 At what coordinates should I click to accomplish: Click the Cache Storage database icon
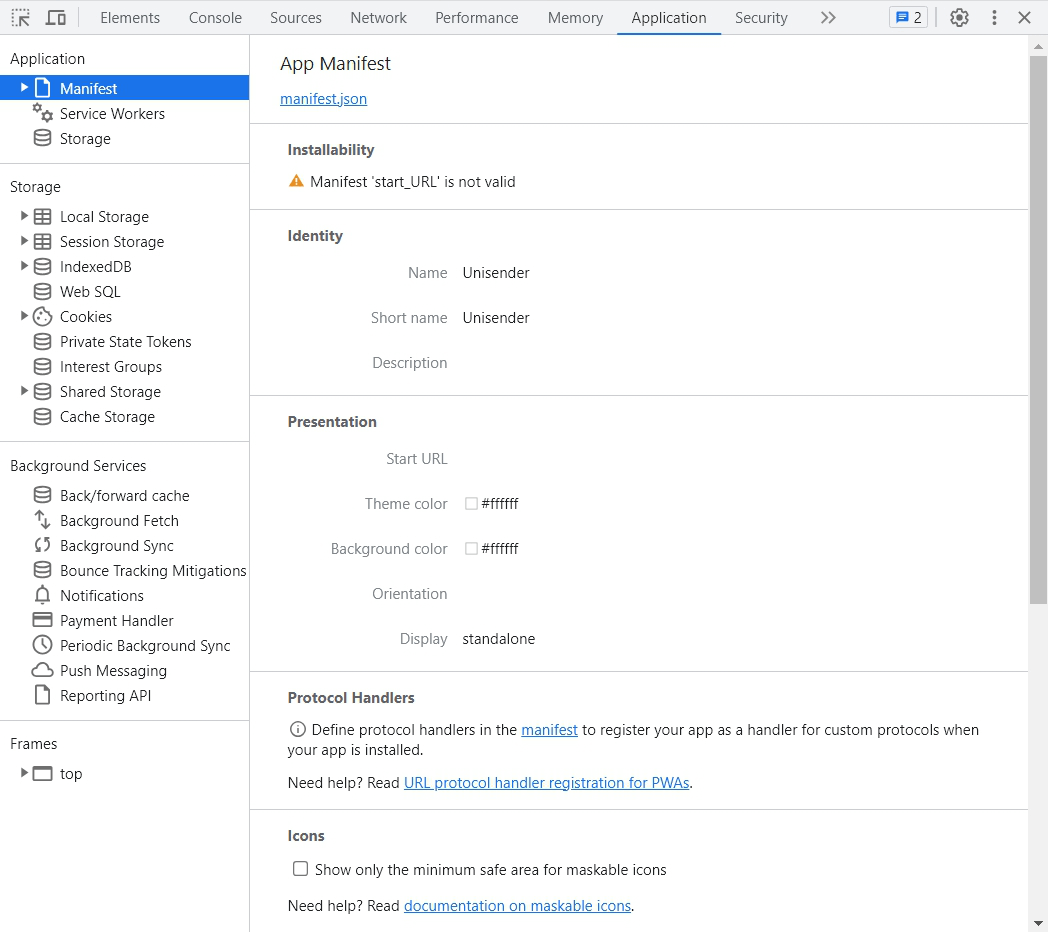tap(43, 416)
